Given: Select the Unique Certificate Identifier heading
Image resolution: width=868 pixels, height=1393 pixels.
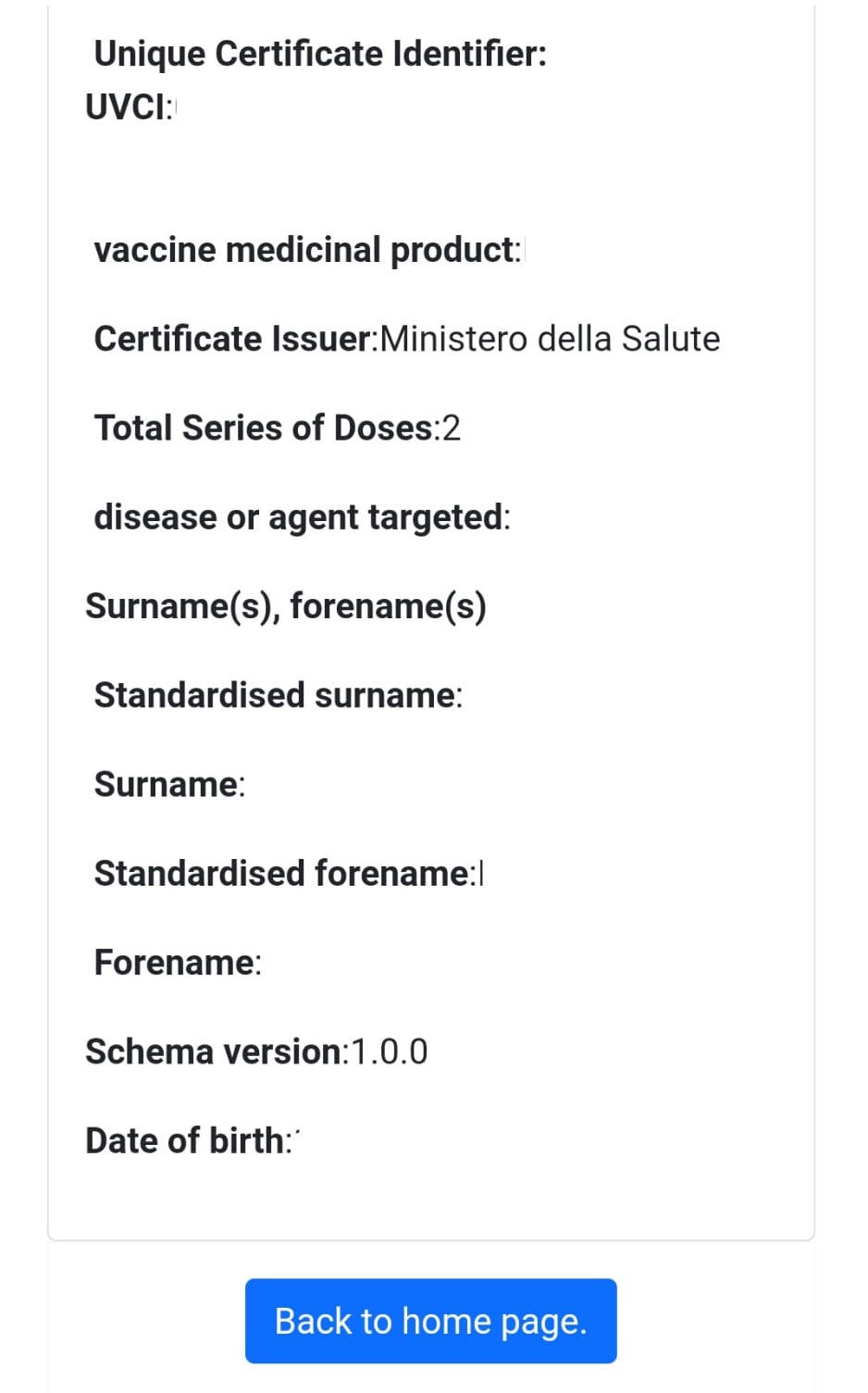Looking at the screenshot, I should [320, 54].
